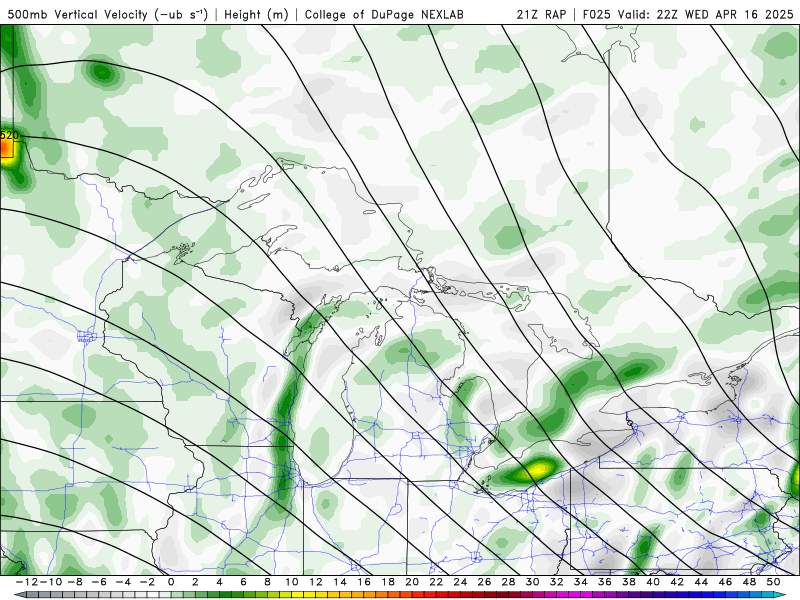The width and height of the screenshot is (800, 600).
Task: Click the color bar label "44"
Action: click(701, 582)
